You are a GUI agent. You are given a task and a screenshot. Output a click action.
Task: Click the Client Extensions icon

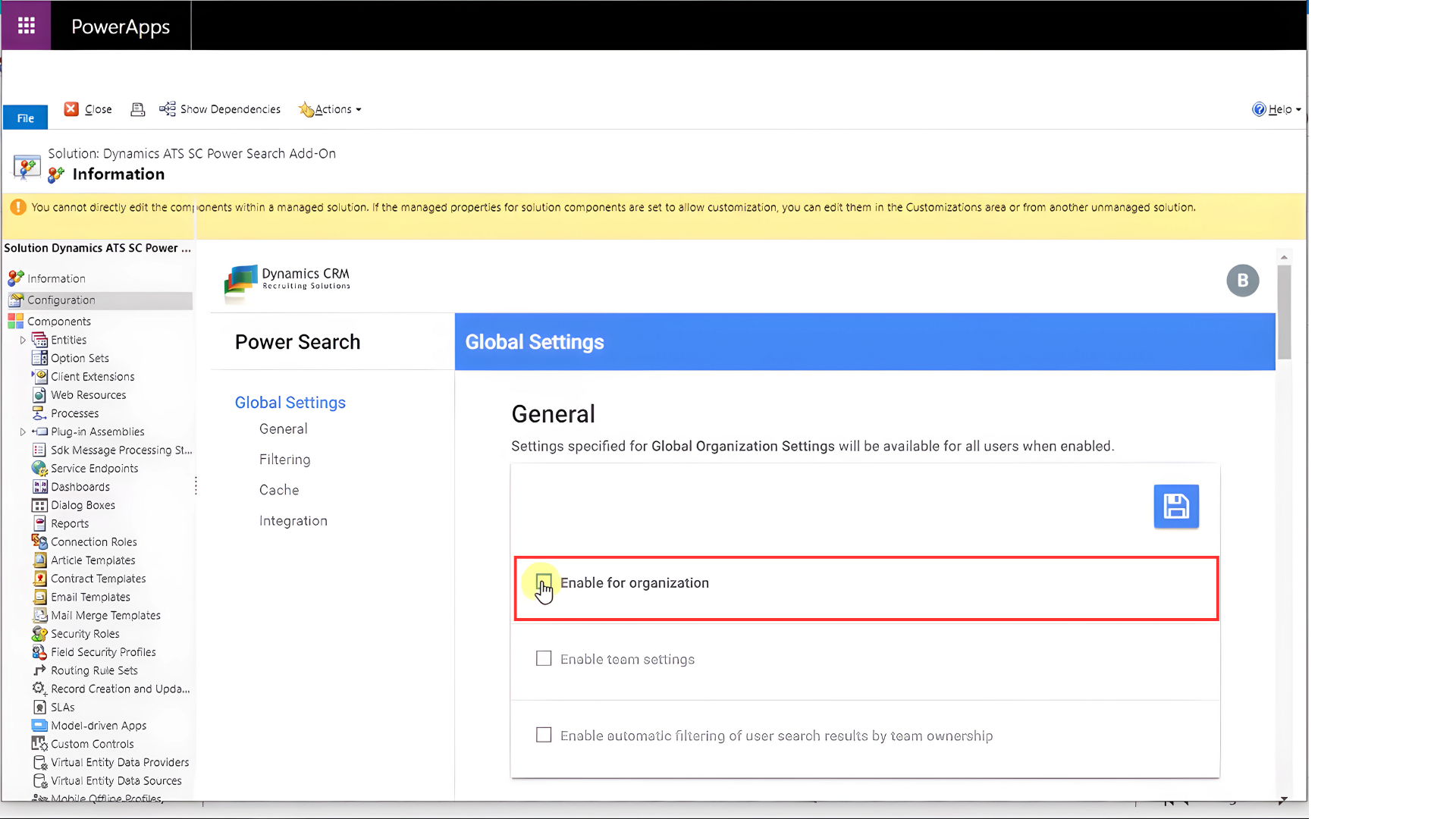39,376
